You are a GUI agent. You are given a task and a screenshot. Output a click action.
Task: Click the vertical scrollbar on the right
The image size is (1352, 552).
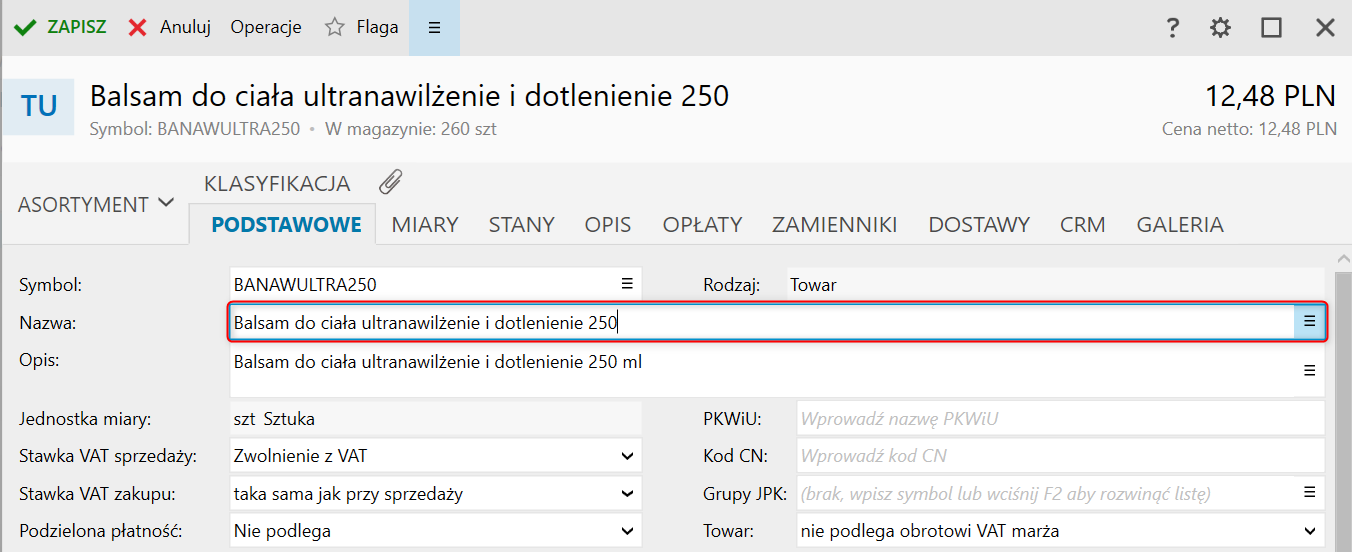click(1342, 410)
